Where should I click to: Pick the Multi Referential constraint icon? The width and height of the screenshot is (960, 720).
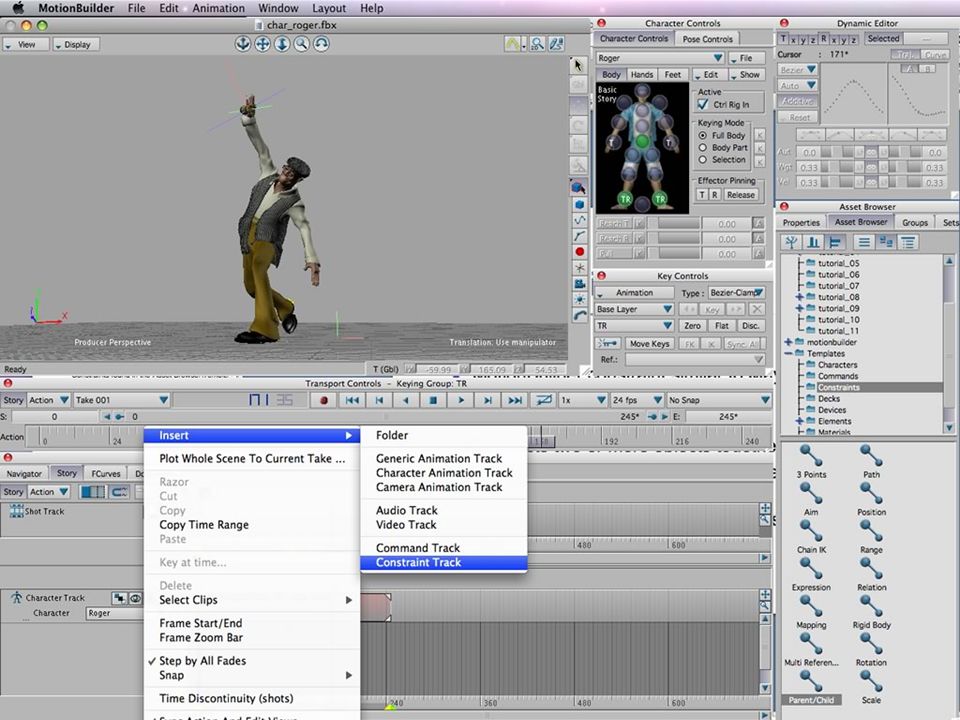pyautogui.click(x=811, y=644)
